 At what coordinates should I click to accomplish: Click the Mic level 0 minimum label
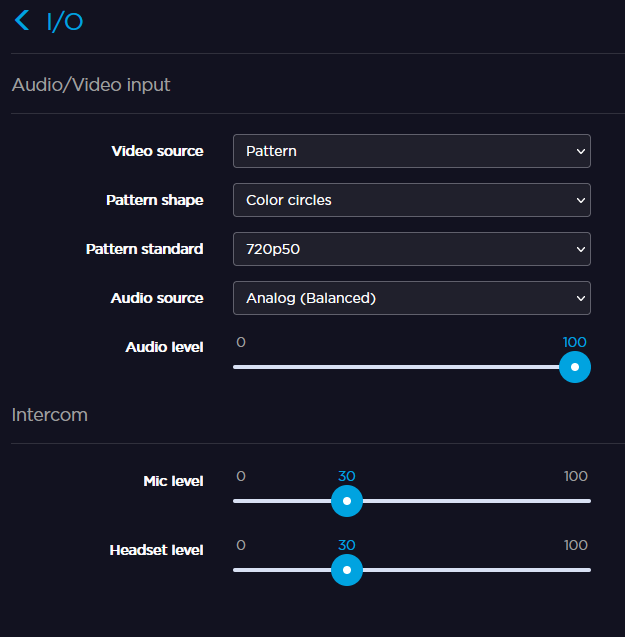[x=241, y=476]
